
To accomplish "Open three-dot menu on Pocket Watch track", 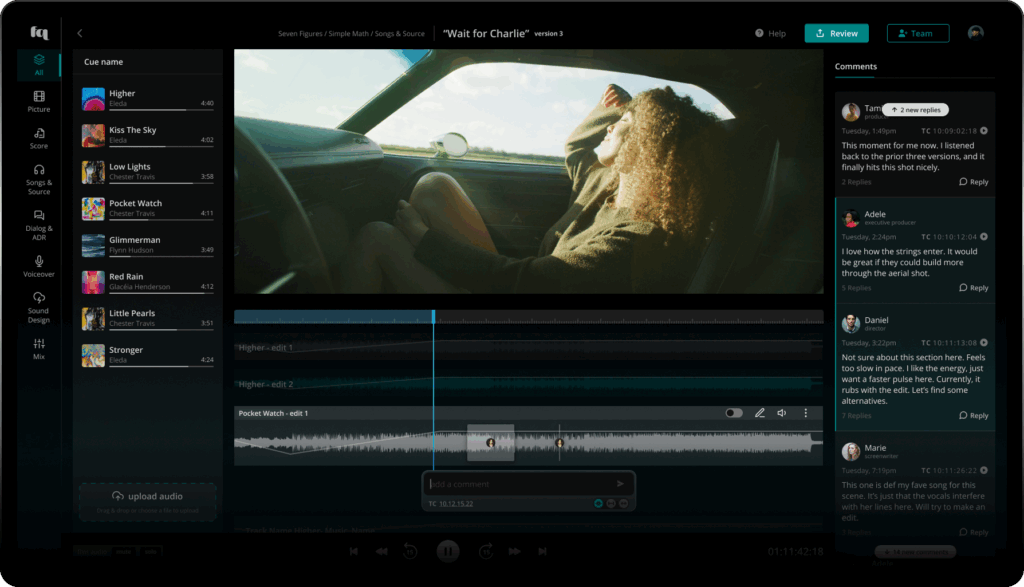I will (806, 413).
